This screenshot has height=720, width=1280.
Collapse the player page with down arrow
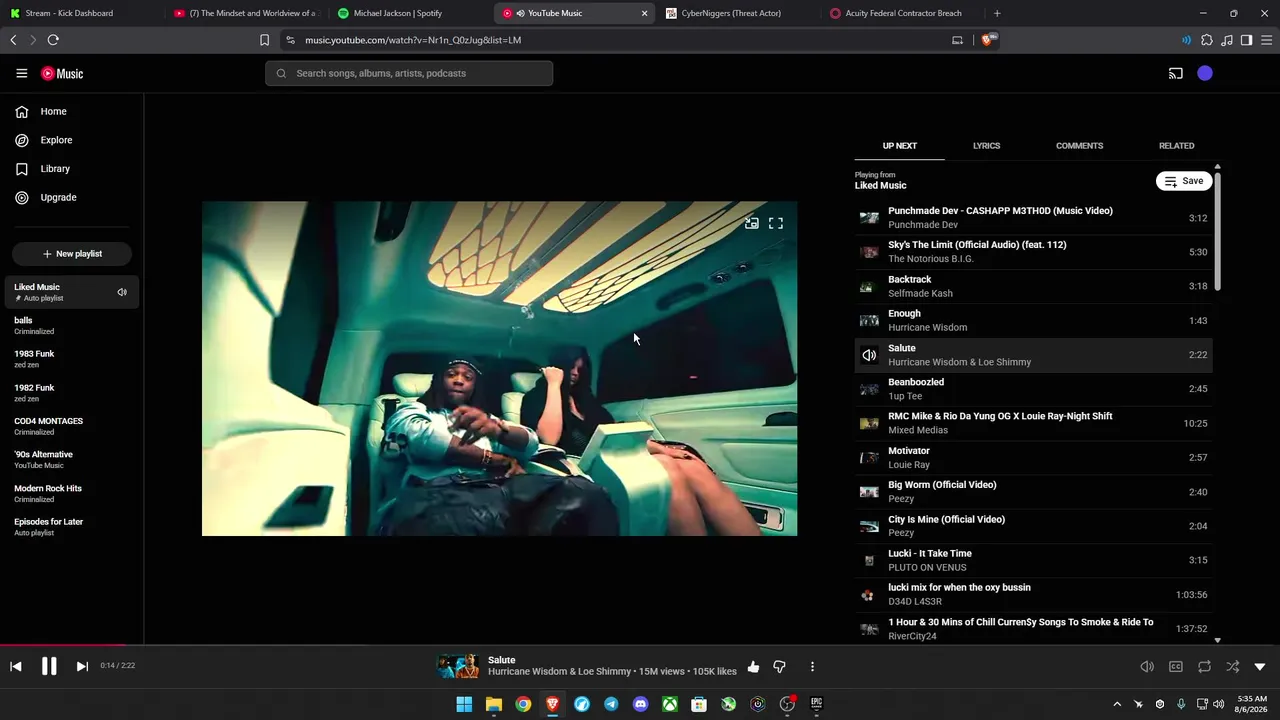point(1260,666)
